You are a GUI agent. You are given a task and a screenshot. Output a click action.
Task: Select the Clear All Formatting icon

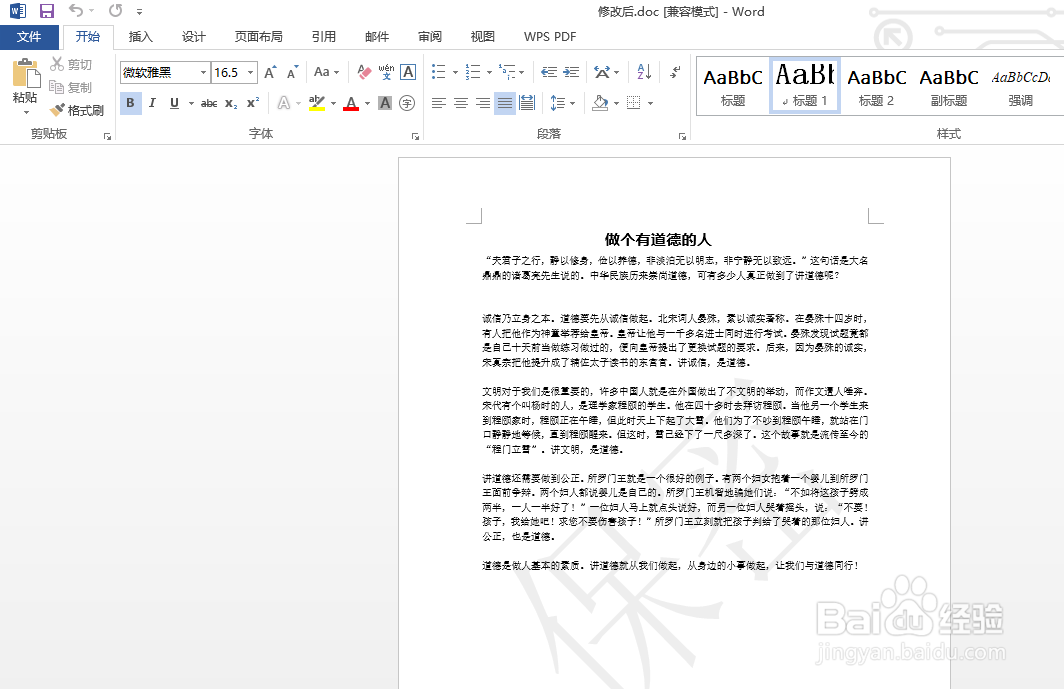[363, 72]
